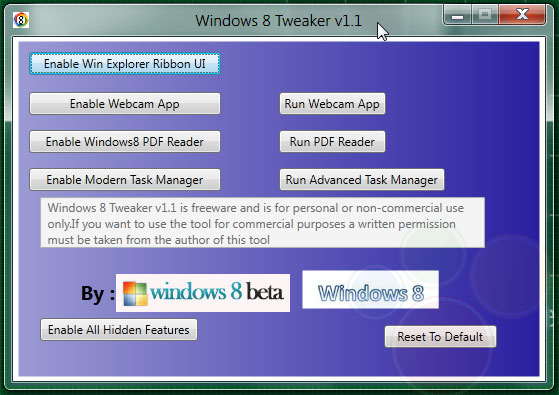The height and width of the screenshot is (395, 559).
Task: Reset To Default settings
Action: pyautogui.click(x=440, y=337)
